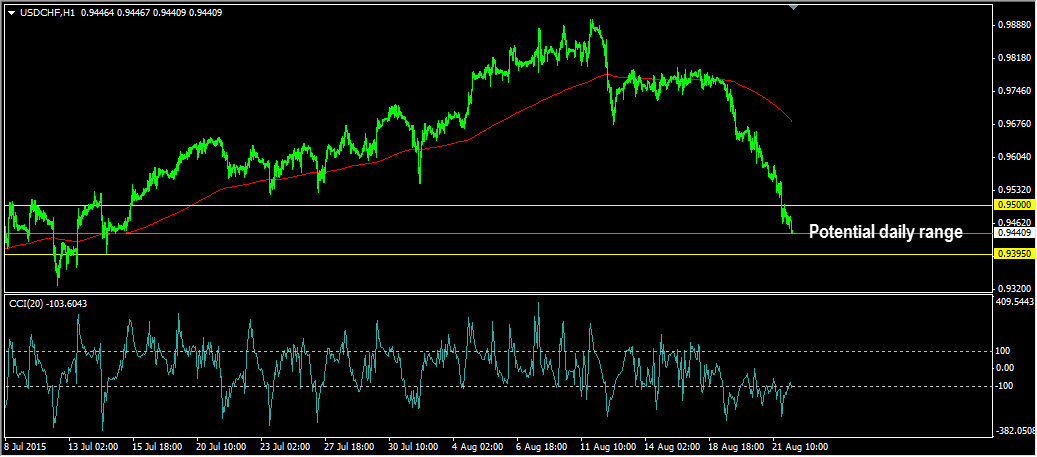Select the upper yellow horizontal line

(499, 206)
